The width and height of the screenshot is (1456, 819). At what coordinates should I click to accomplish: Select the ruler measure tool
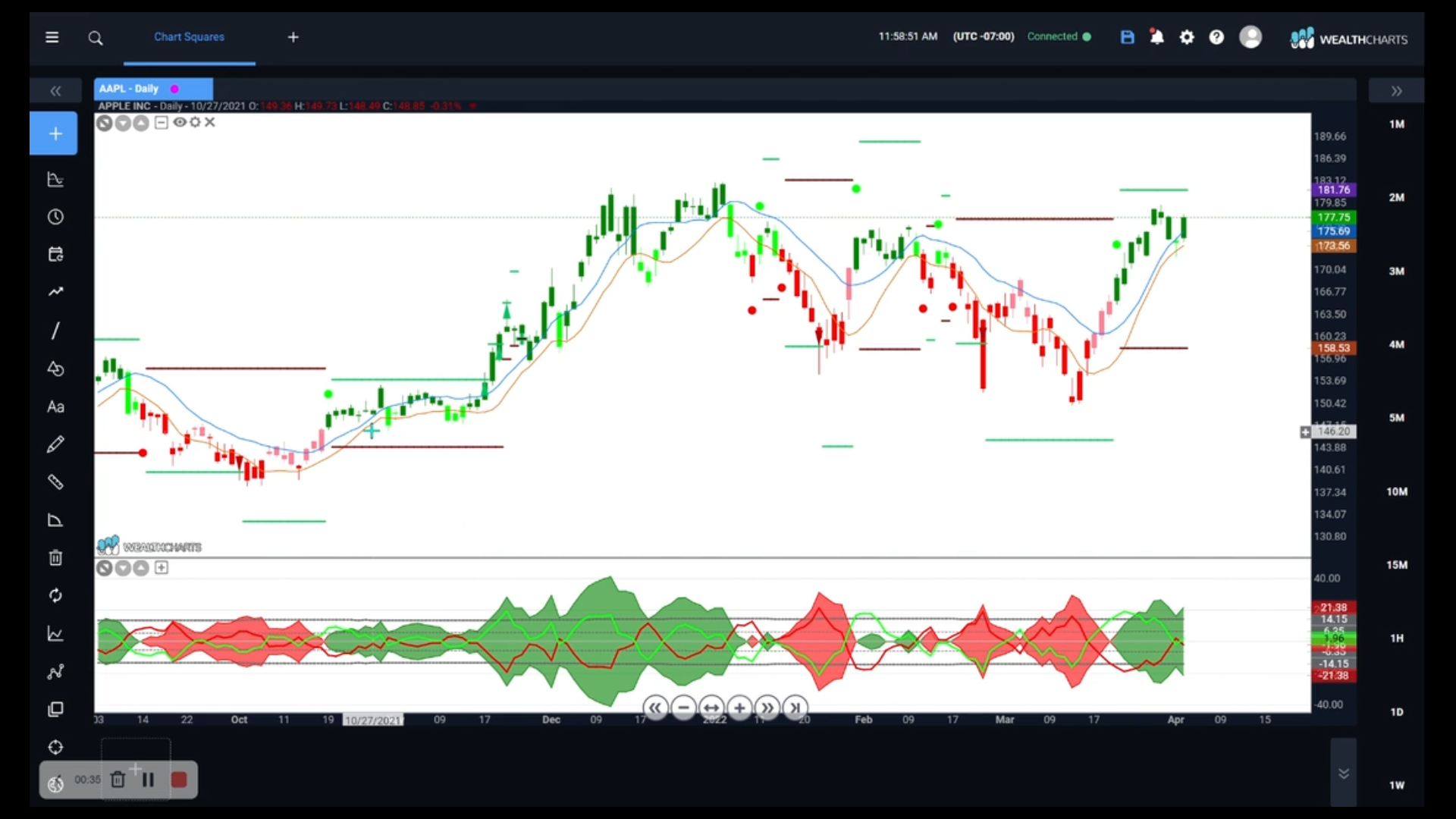point(55,482)
